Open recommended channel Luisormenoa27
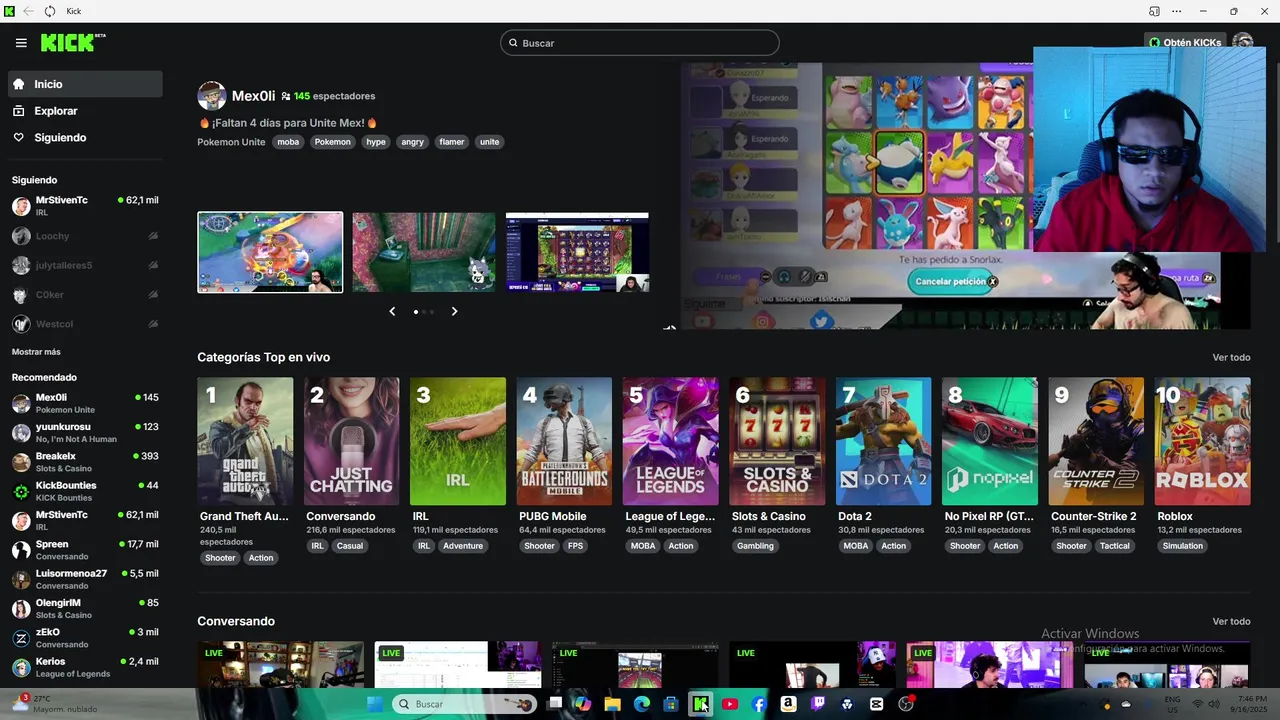Screen dimensions: 1280x720 tap(85, 579)
